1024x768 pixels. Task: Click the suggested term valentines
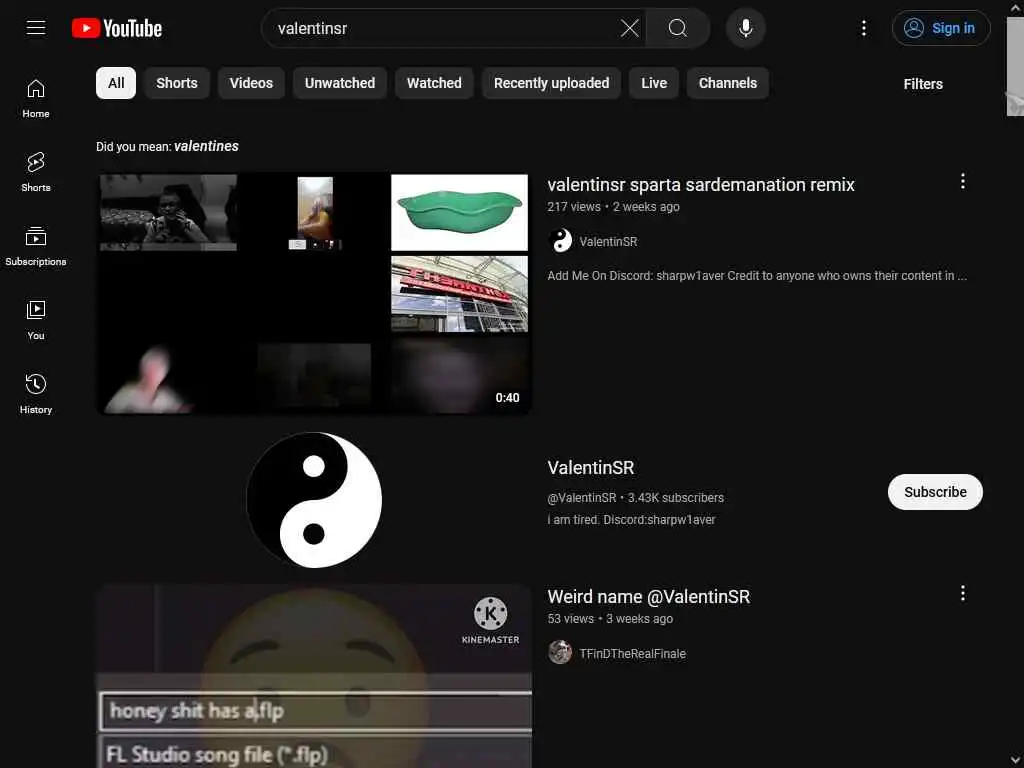[x=206, y=146]
